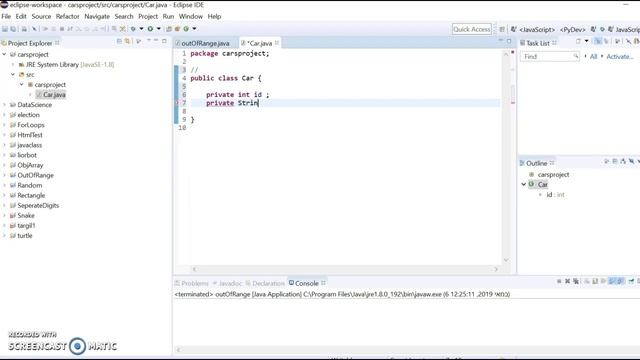Collapse the Car node in Outline
This screenshot has height=360, width=640.
click(523, 184)
